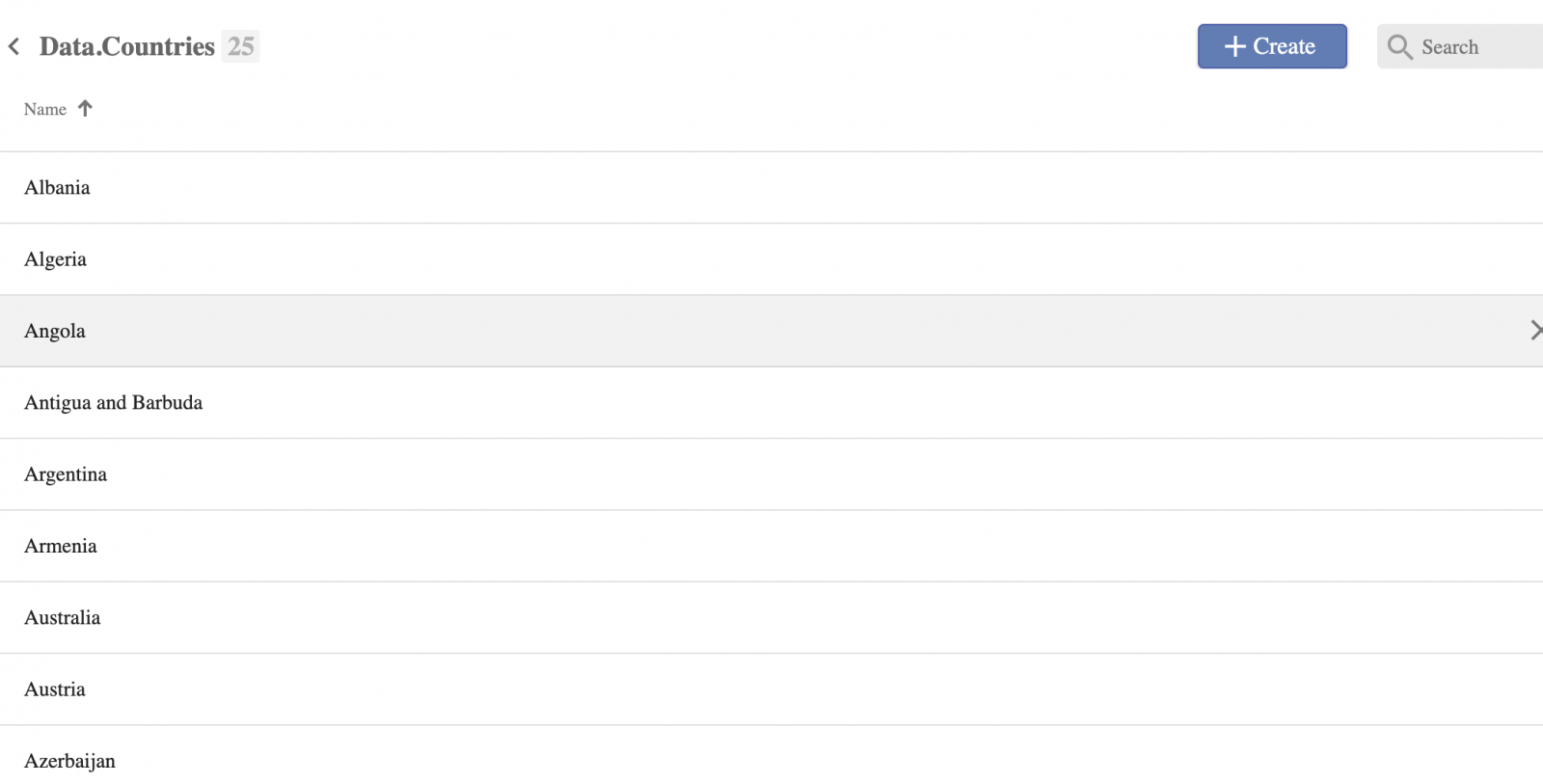The height and width of the screenshot is (784, 1543).
Task: Click the Data.Countries title
Action: click(127, 46)
